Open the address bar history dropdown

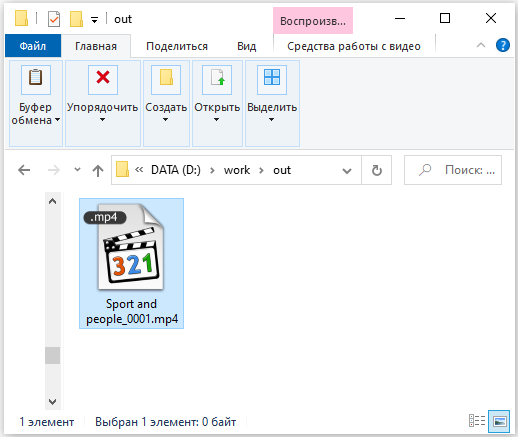pyautogui.click(x=347, y=171)
